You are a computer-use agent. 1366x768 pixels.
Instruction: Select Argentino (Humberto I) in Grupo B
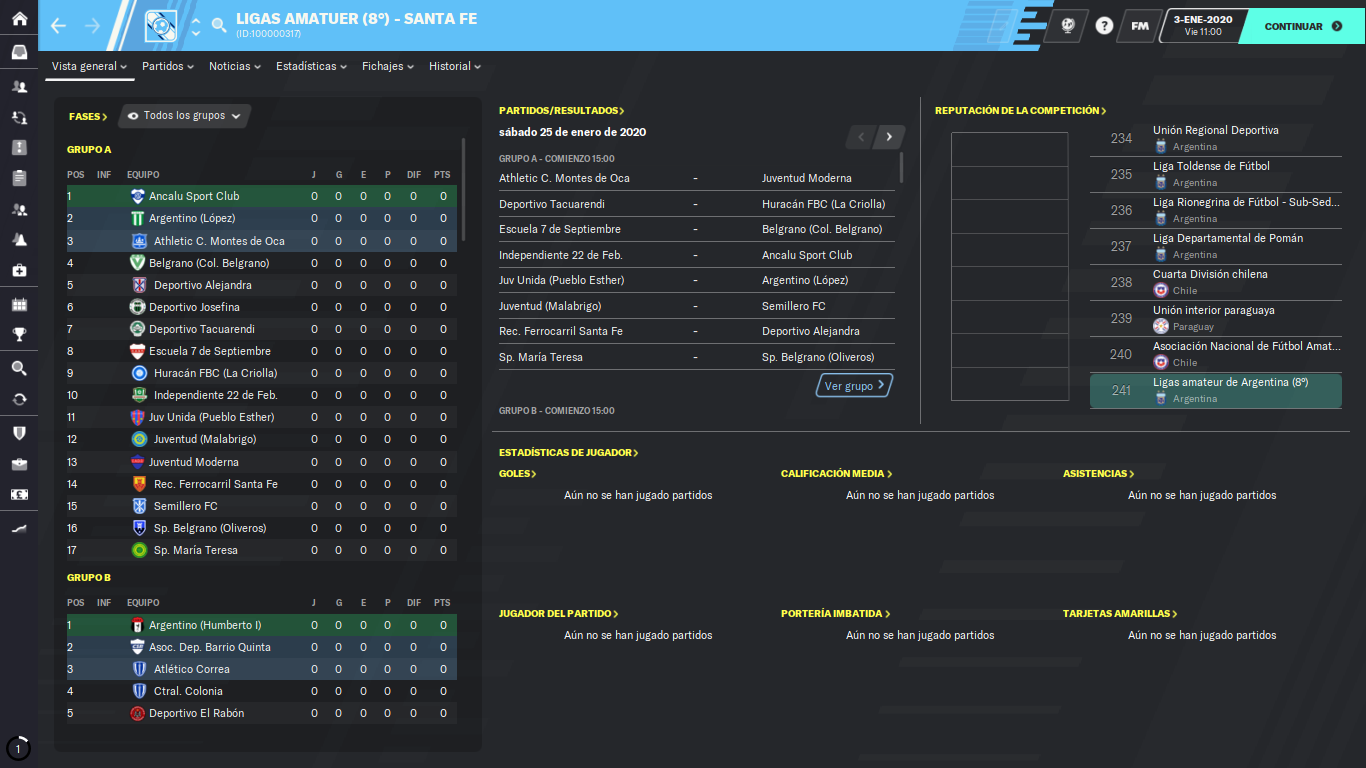coord(261,625)
